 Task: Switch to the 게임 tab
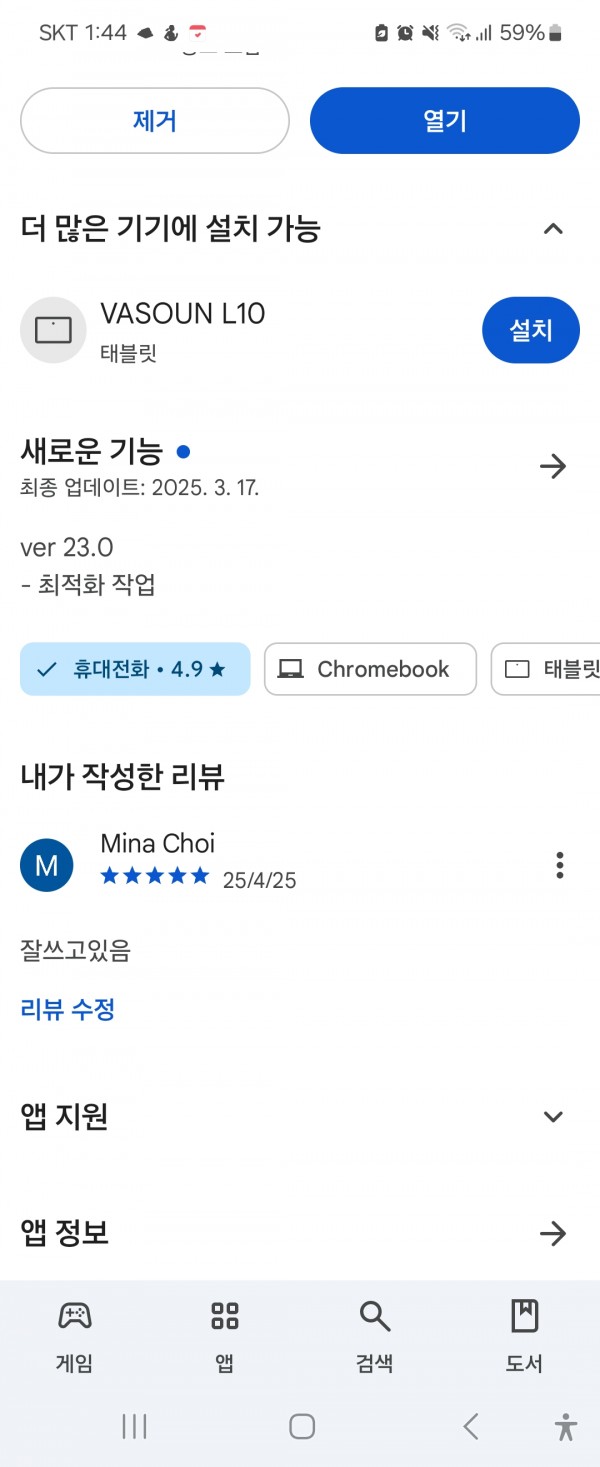click(x=75, y=1335)
